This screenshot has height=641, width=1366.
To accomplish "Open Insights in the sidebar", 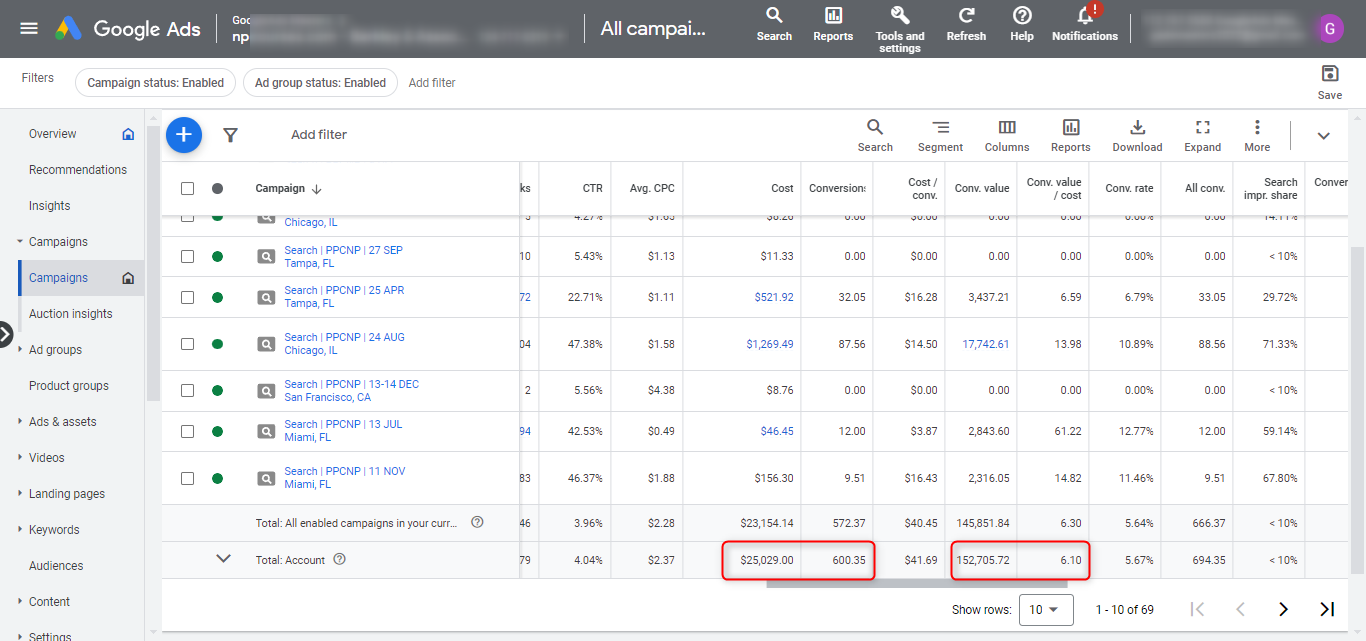I will 50,206.
